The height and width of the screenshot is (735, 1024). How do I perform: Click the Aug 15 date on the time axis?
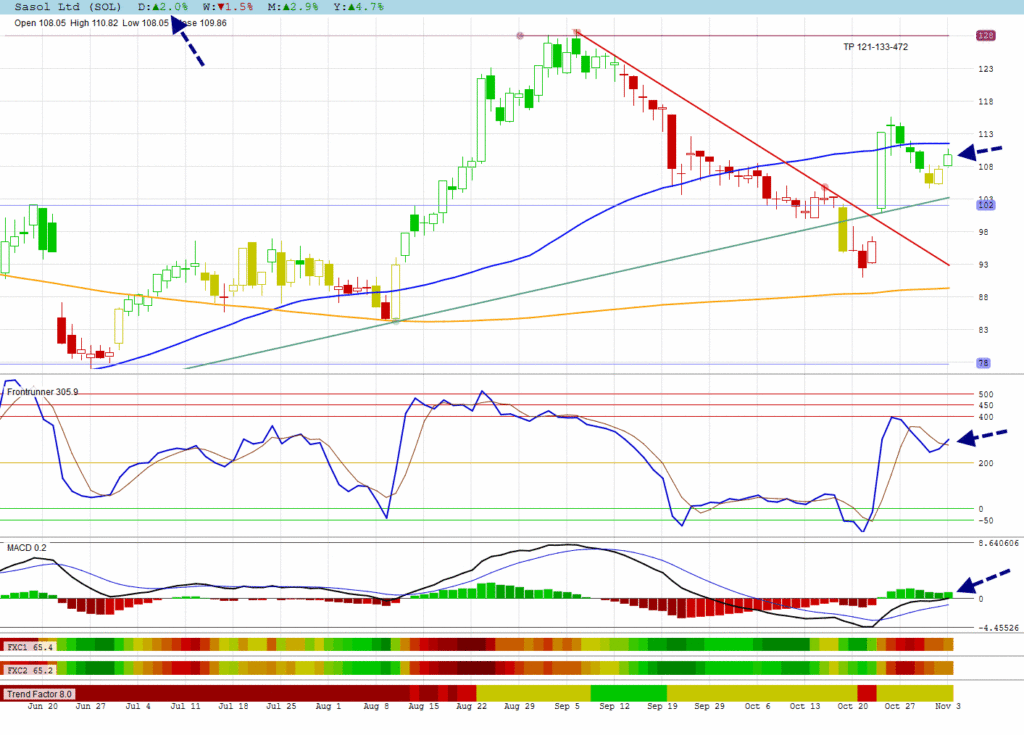425,706
